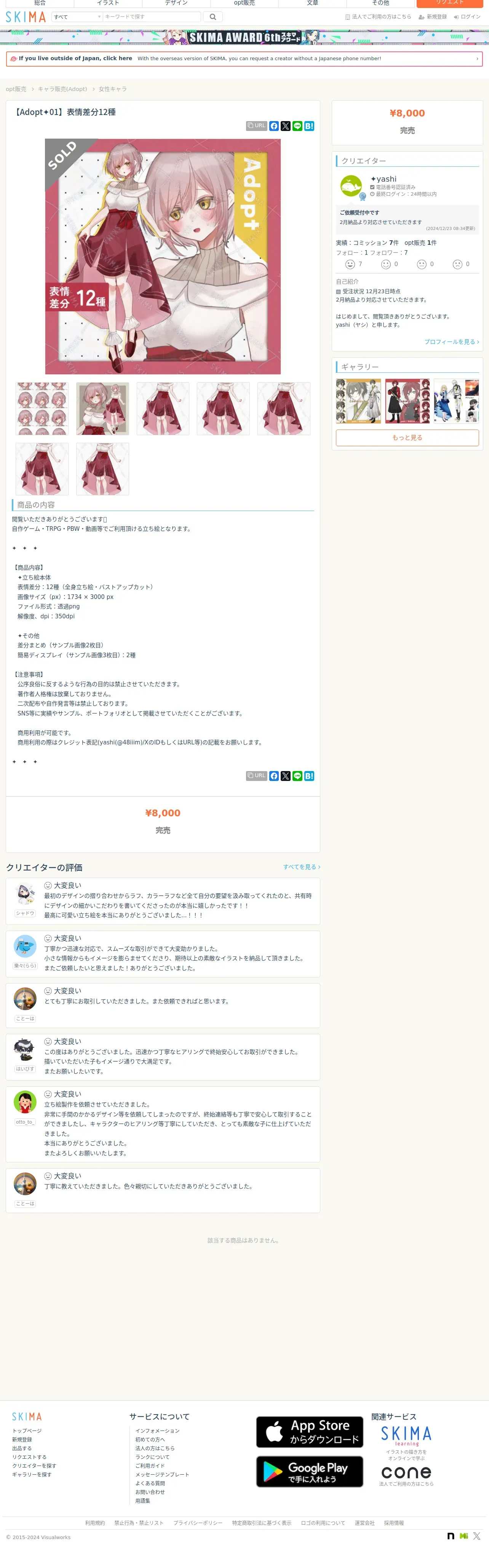Open the SKIMA AWARD 6th banner
This screenshot has width=489, height=1568.
click(x=244, y=37)
